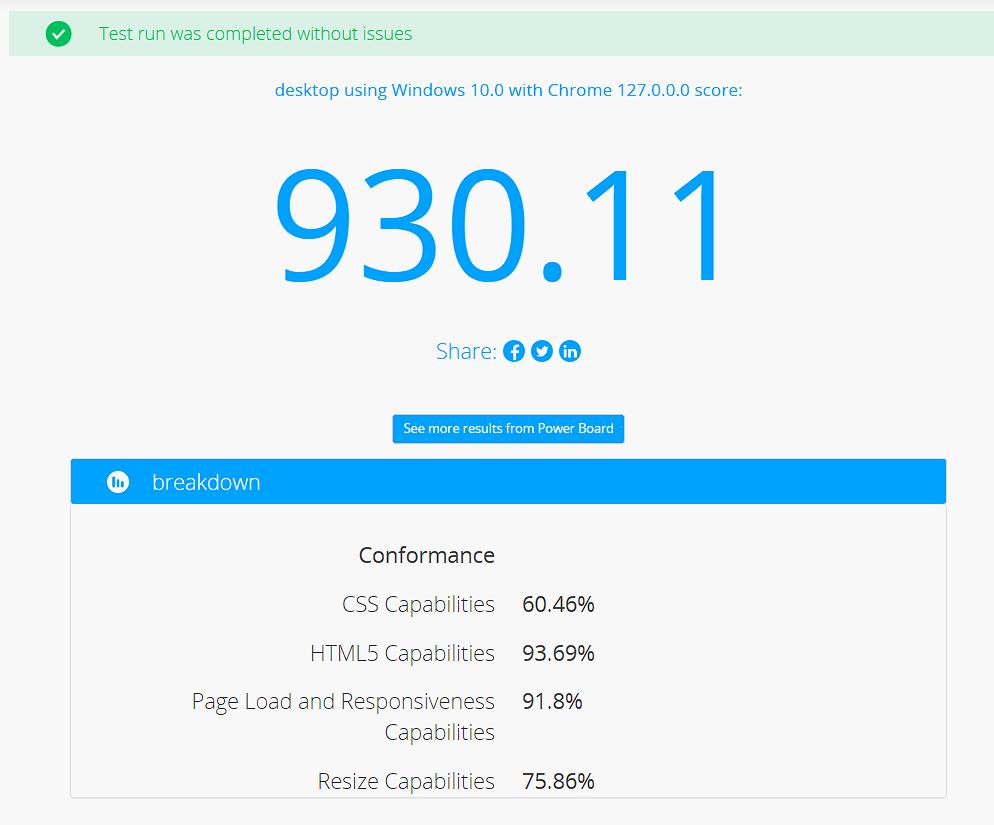Click the Share: label
The image size is (994, 825).
pyautogui.click(x=467, y=351)
